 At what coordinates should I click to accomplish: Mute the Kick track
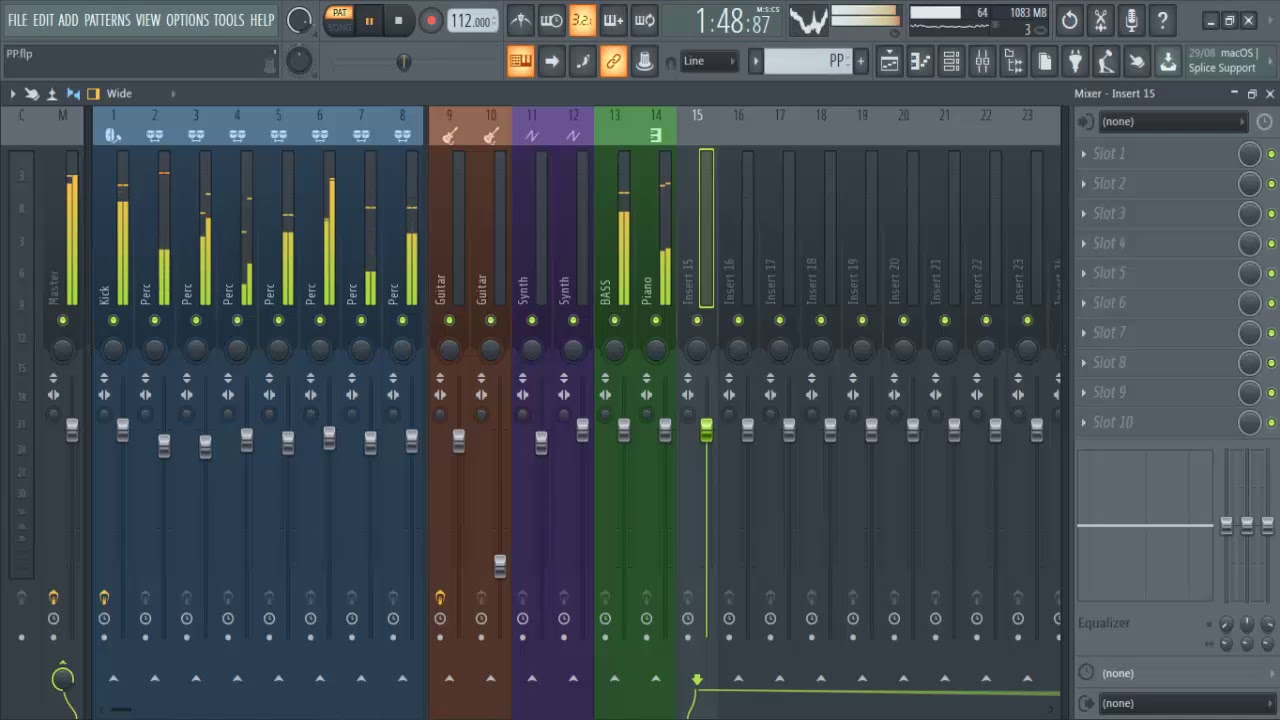[113, 320]
